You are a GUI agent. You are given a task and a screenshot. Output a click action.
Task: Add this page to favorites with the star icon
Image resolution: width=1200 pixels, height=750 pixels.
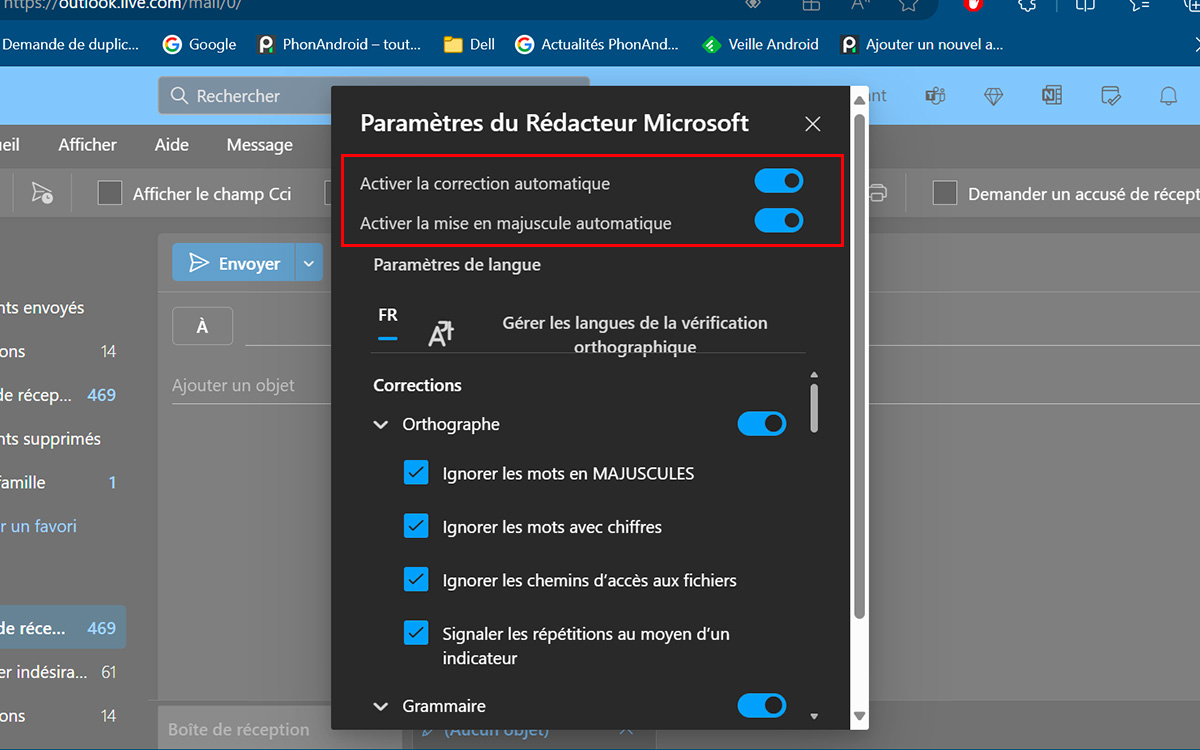point(908,5)
